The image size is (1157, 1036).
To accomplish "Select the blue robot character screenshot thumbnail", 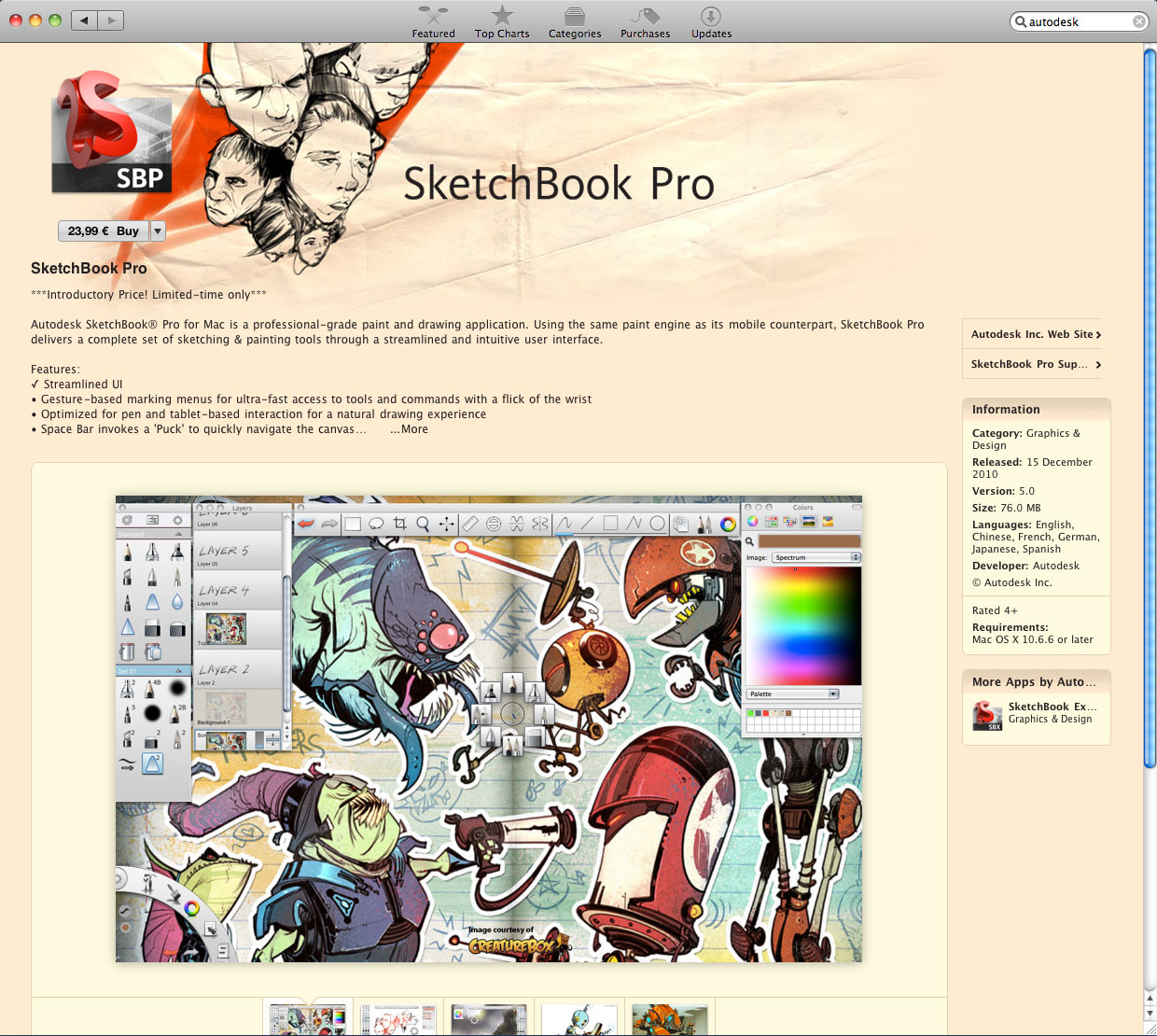I will pyautogui.click(x=578, y=1019).
